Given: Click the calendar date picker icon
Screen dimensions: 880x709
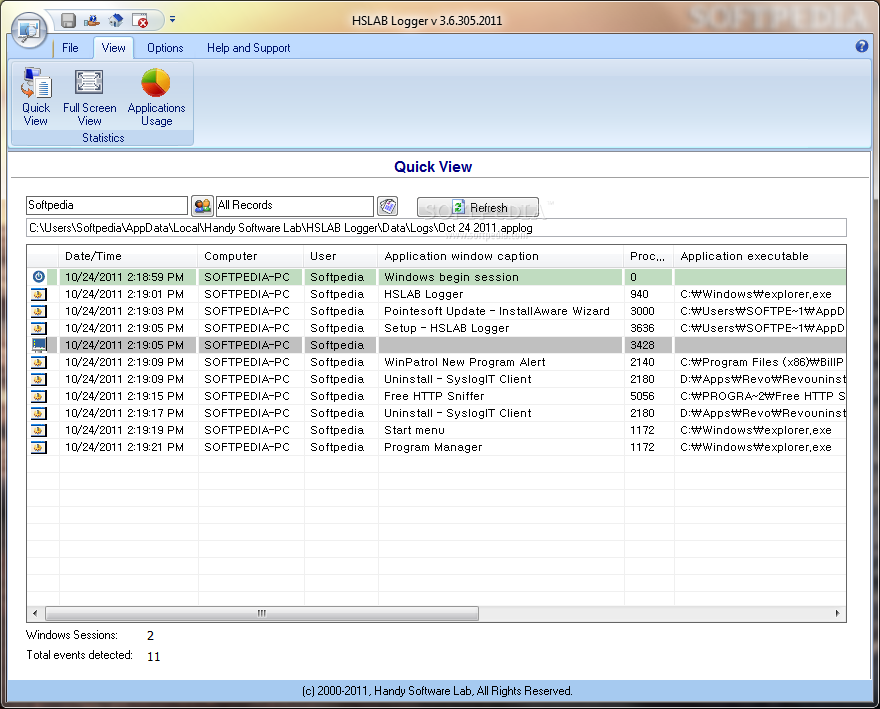Looking at the screenshot, I should pos(387,206).
